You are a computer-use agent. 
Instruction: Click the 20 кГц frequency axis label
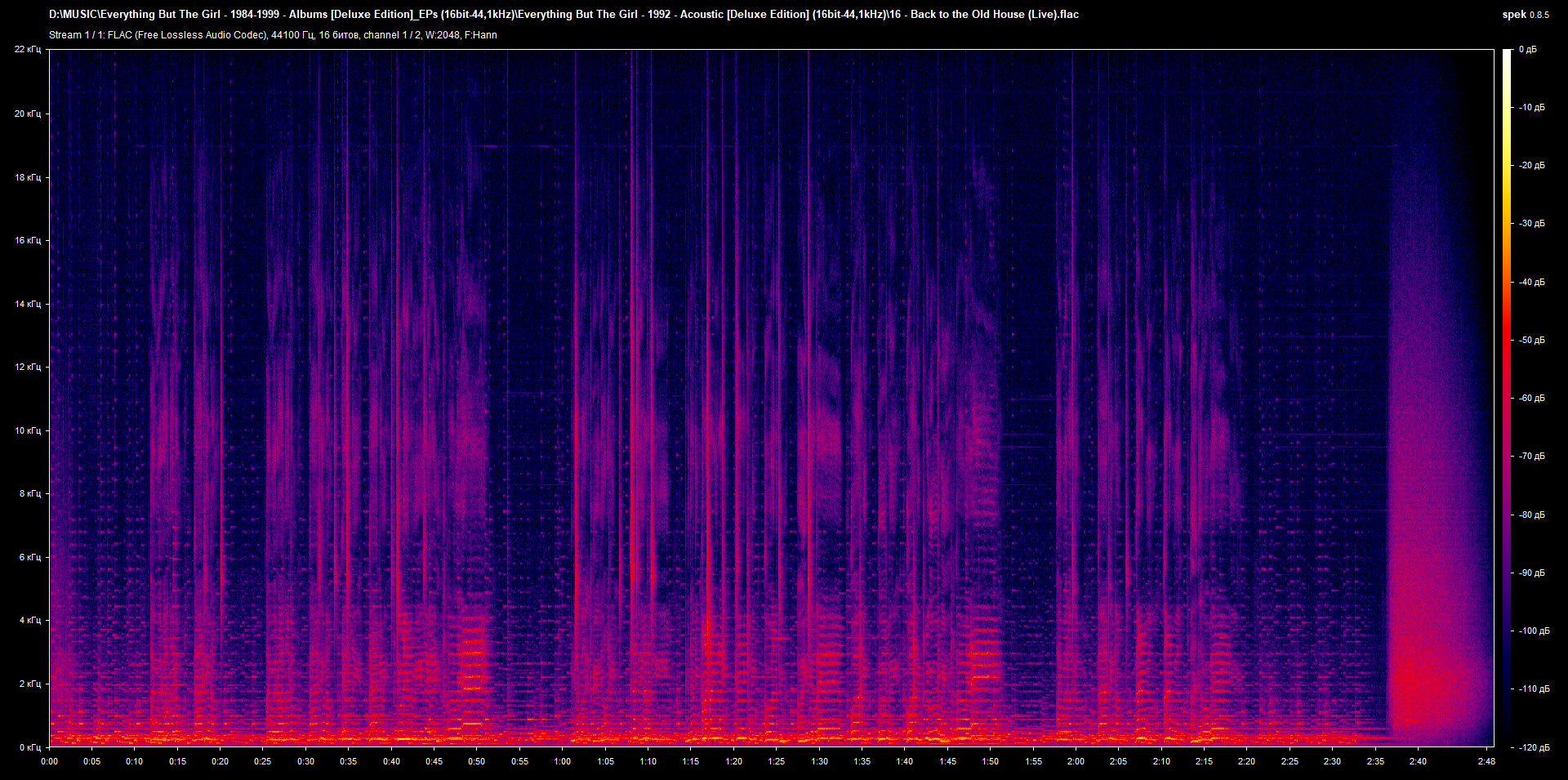pyautogui.click(x=28, y=114)
